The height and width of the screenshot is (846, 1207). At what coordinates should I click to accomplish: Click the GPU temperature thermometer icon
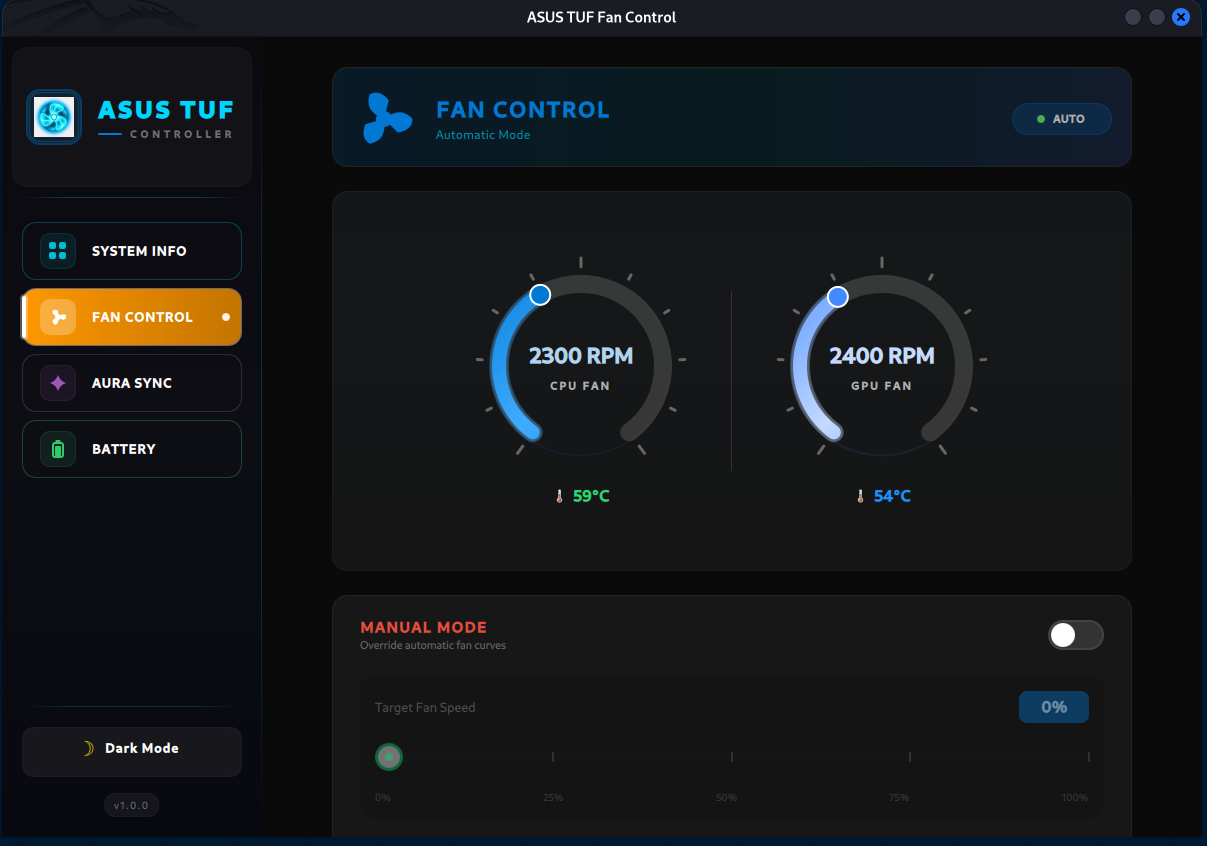click(x=860, y=496)
